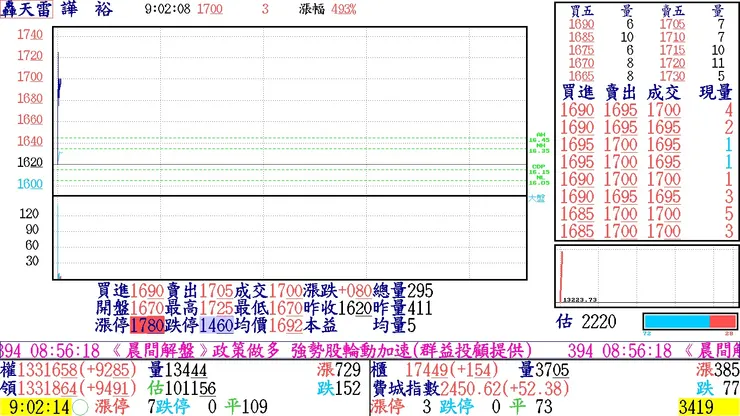Click the CDP 16.15 level label
Screen dimensions: 740x416
pos(539,170)
